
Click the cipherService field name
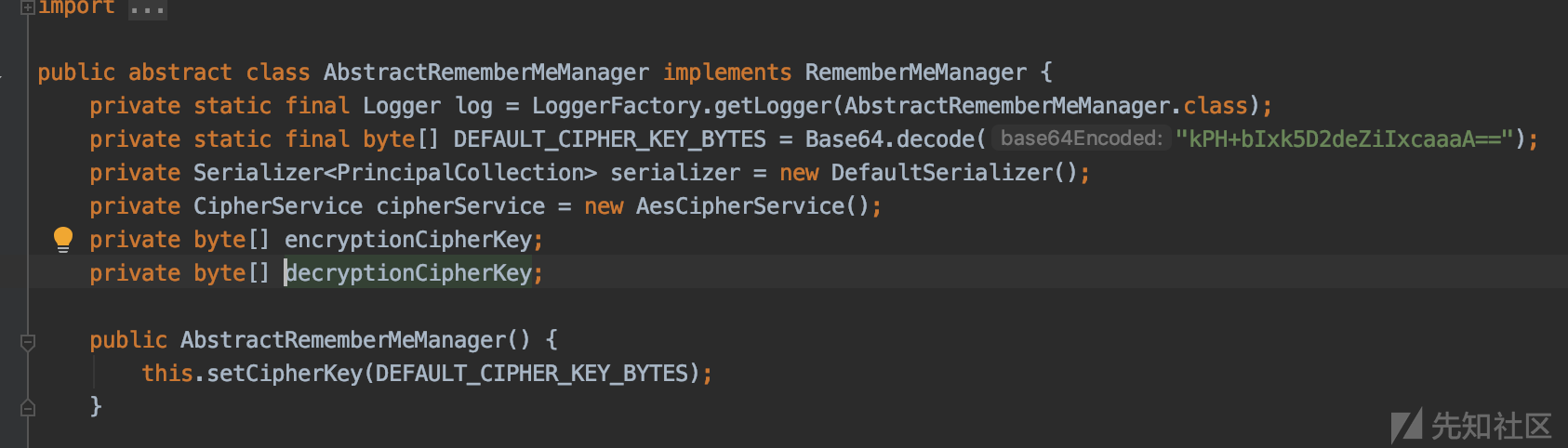click(460, 206)
